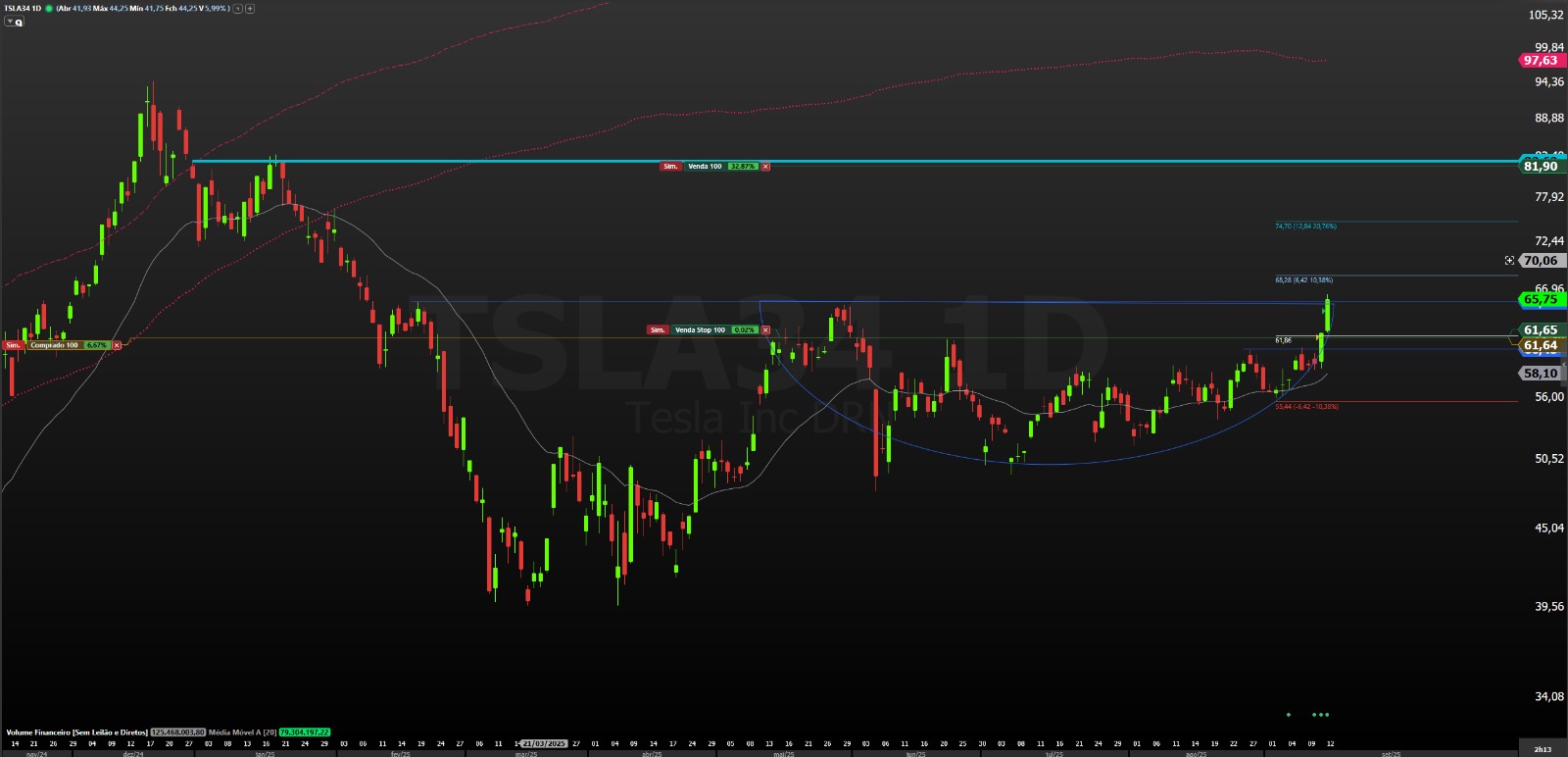Click the 2h13 countdown at bottom right

click(x=1543, y=749)
